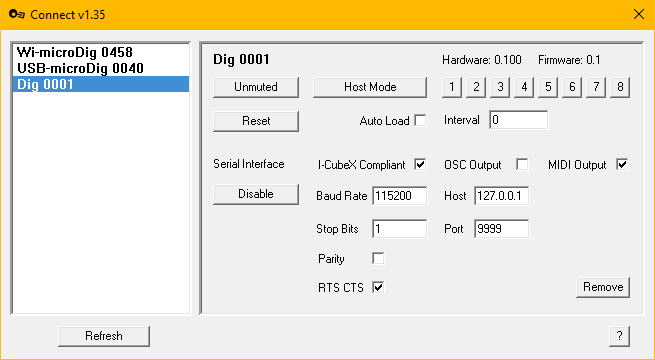Click the Unmuted toggle button
Screen dimensions: 655x360
pos(256,87)
